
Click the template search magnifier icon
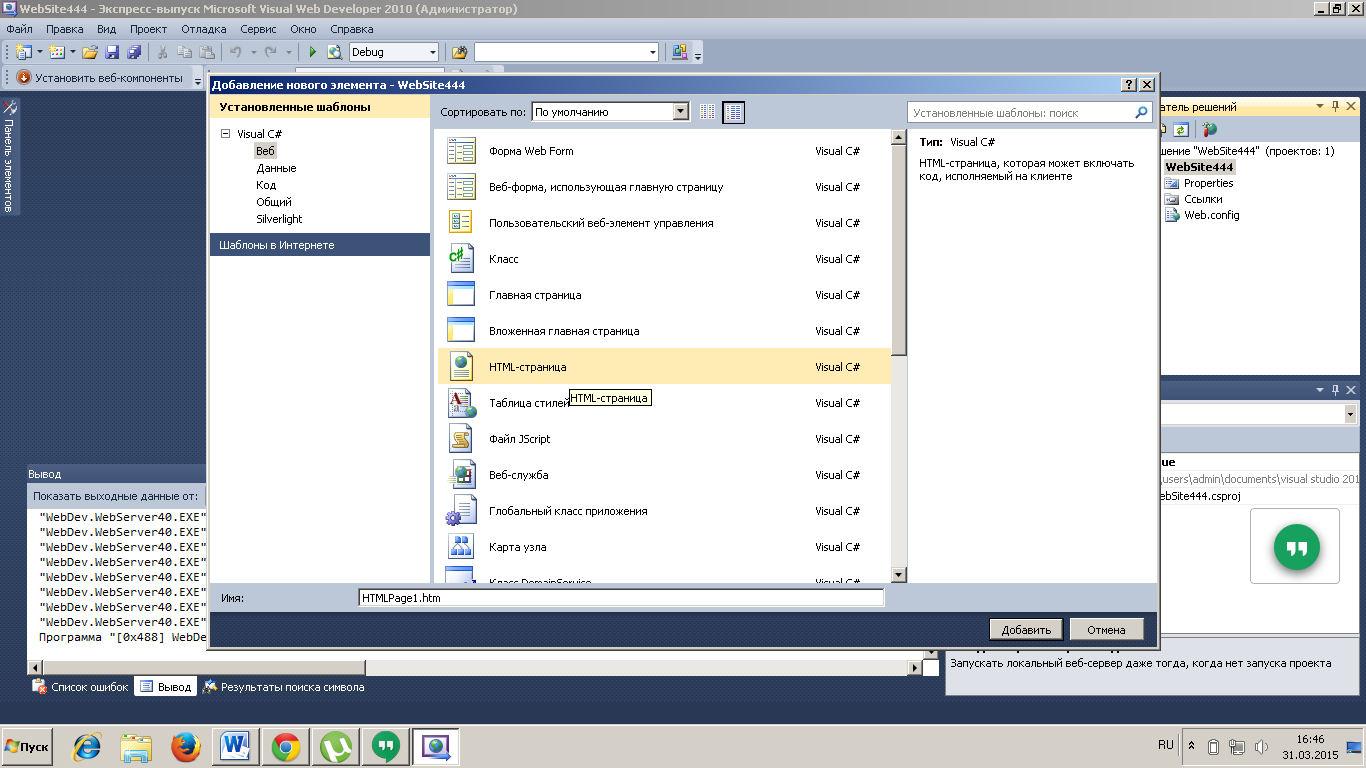click(1142, 113)
